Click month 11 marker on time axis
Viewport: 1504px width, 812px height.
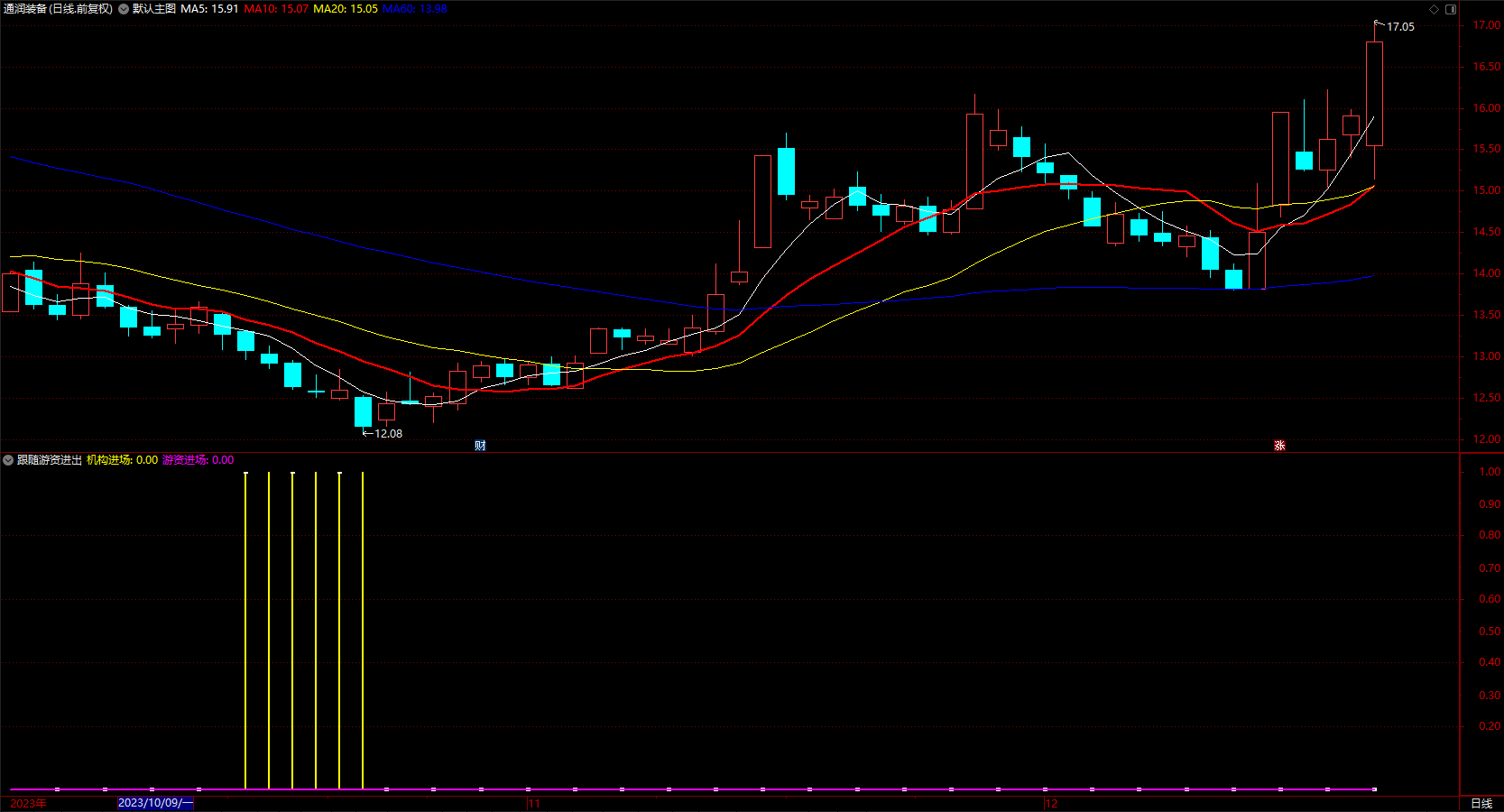(534, 803)
